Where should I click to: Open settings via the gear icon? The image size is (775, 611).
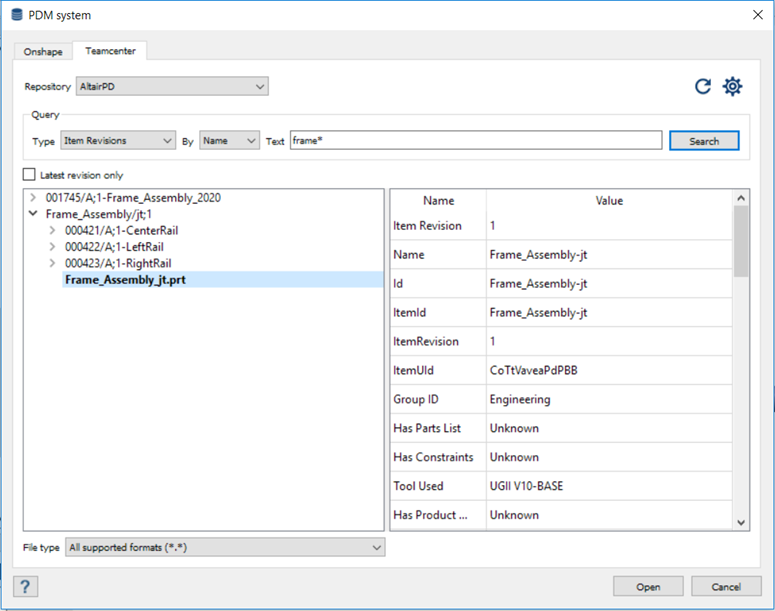coord(733,87)
